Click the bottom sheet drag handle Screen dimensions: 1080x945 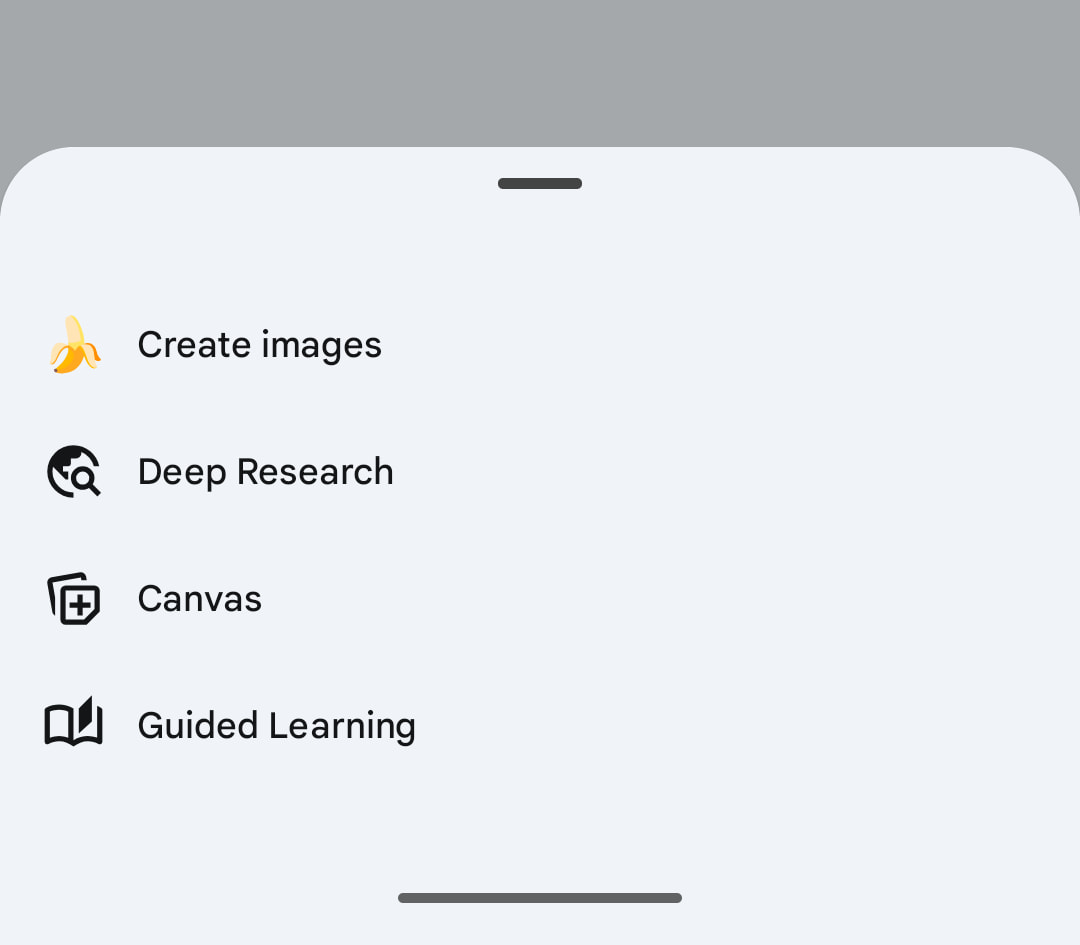click(x=540, y=183)
